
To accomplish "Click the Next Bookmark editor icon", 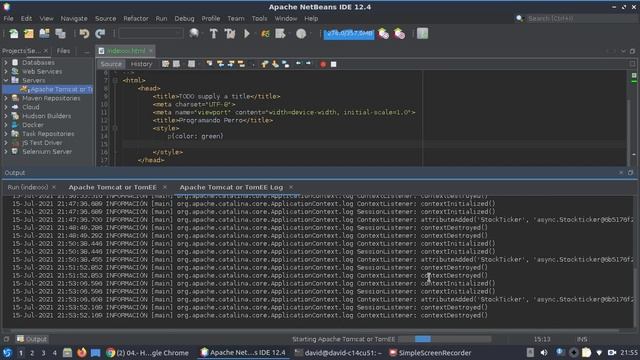I will (275, 64).
